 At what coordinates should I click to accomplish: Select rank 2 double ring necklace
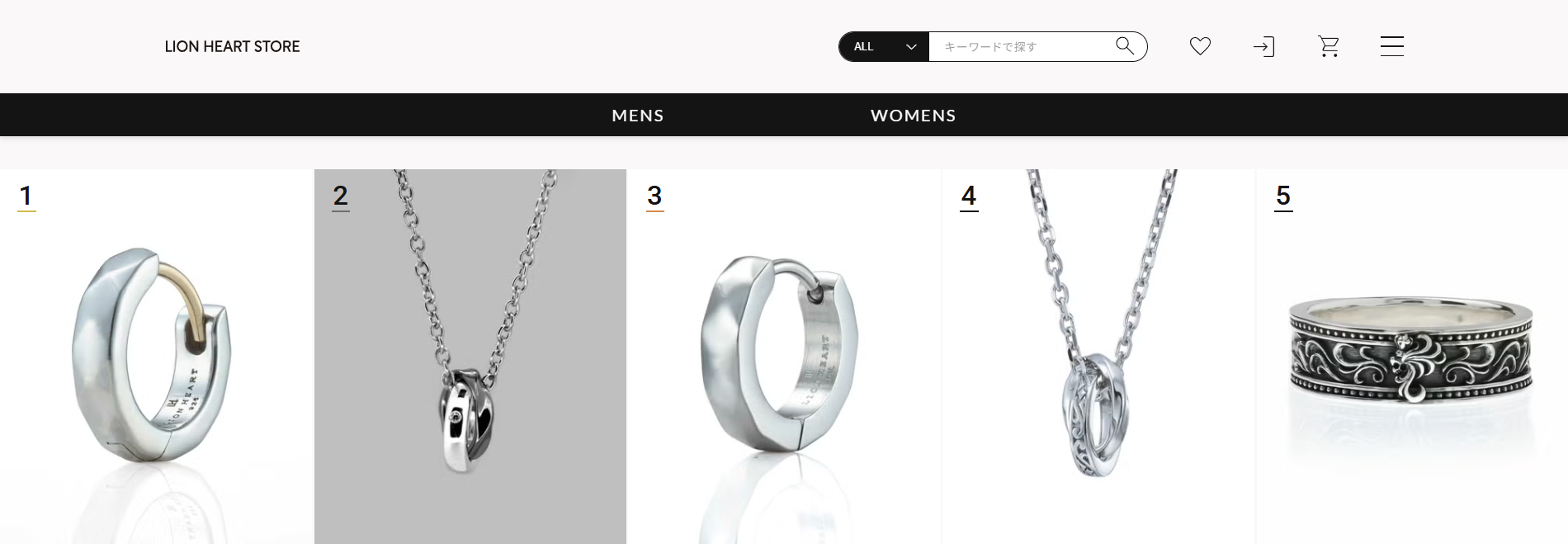coord(470,356)
